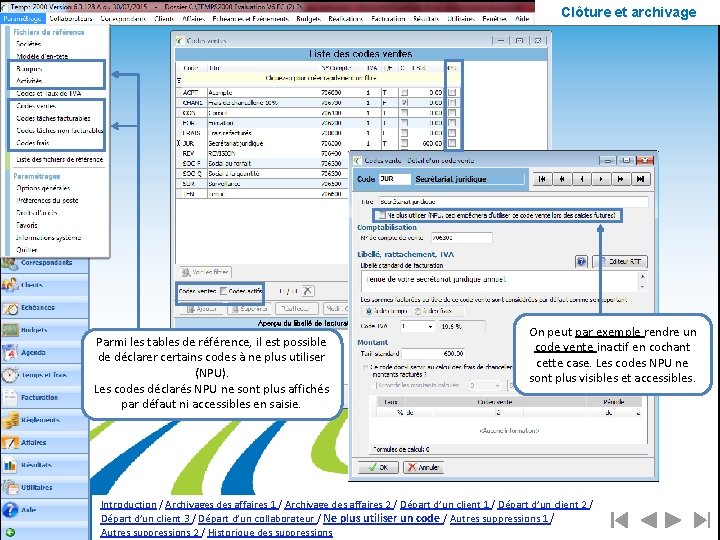Open the Clients sidebar module
This screenshot has width=720, height=540.
coord(45,285)
